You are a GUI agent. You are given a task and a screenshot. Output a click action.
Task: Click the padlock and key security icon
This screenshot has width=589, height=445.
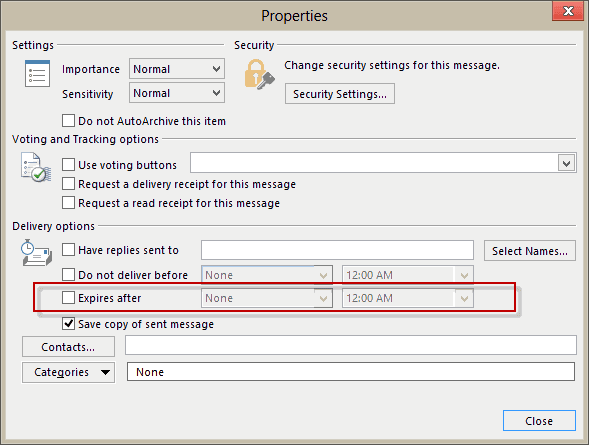[x=259, y=74]
